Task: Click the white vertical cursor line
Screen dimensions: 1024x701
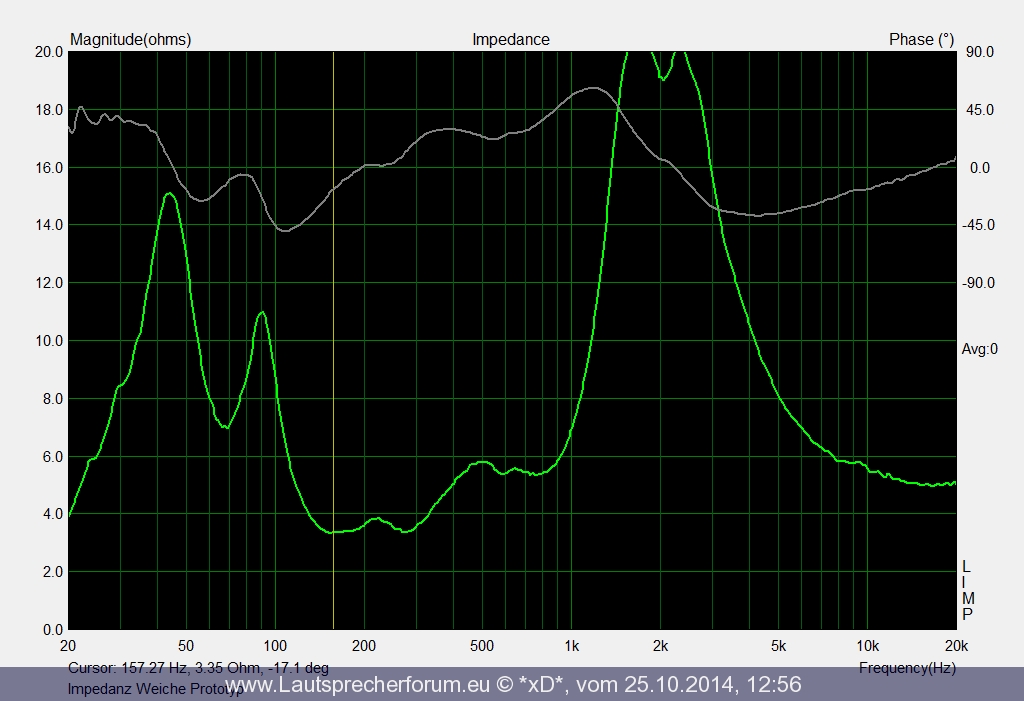Action: tap(333, 300)
